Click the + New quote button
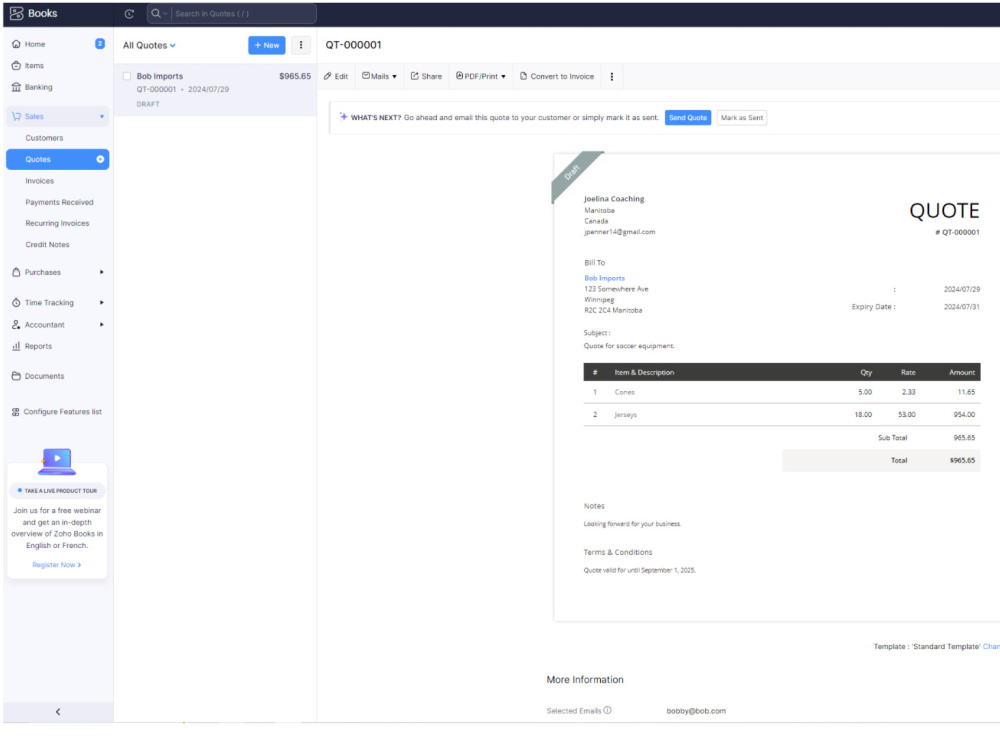 (x=267, y=45)
